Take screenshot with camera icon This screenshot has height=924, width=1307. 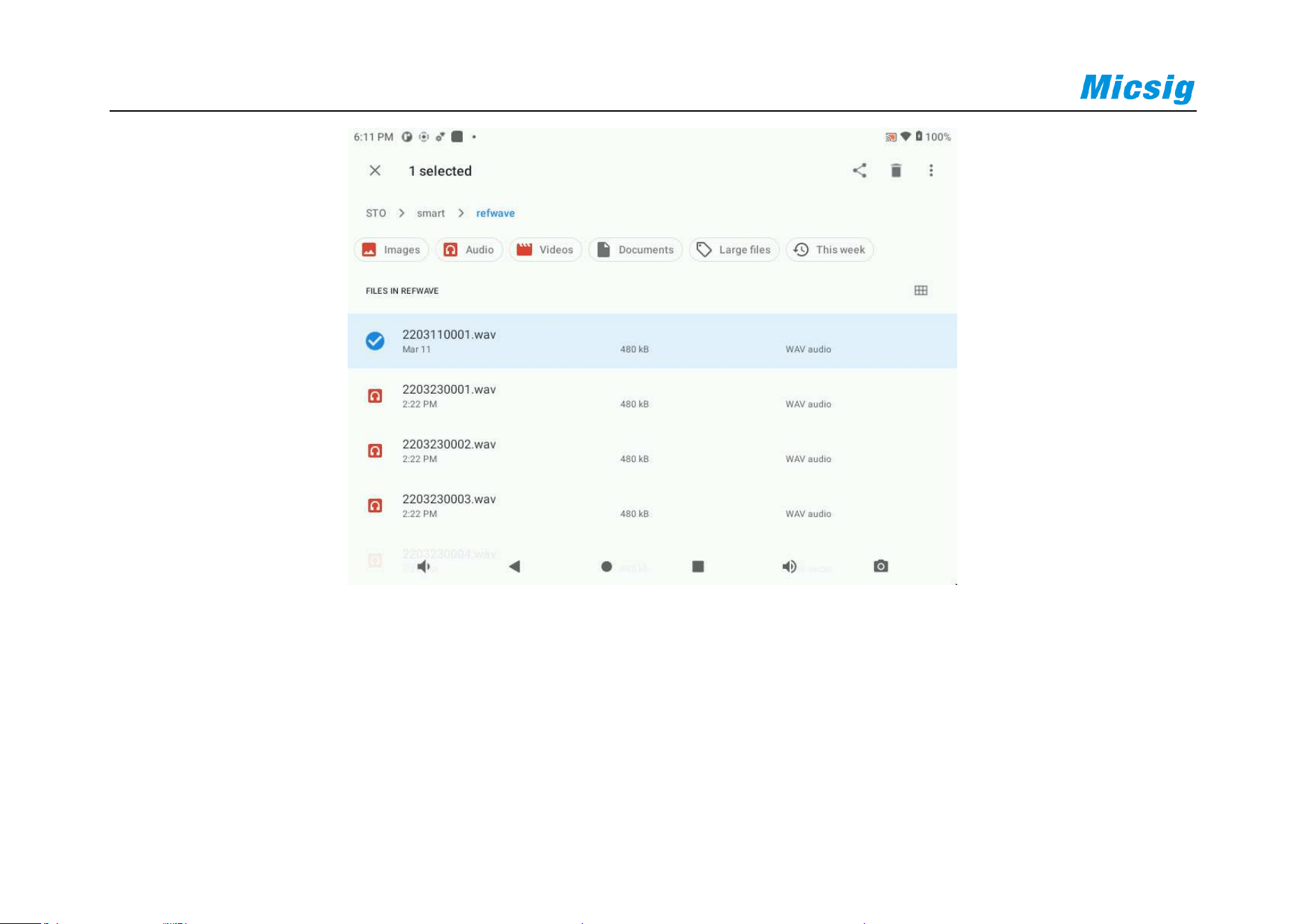881,566
